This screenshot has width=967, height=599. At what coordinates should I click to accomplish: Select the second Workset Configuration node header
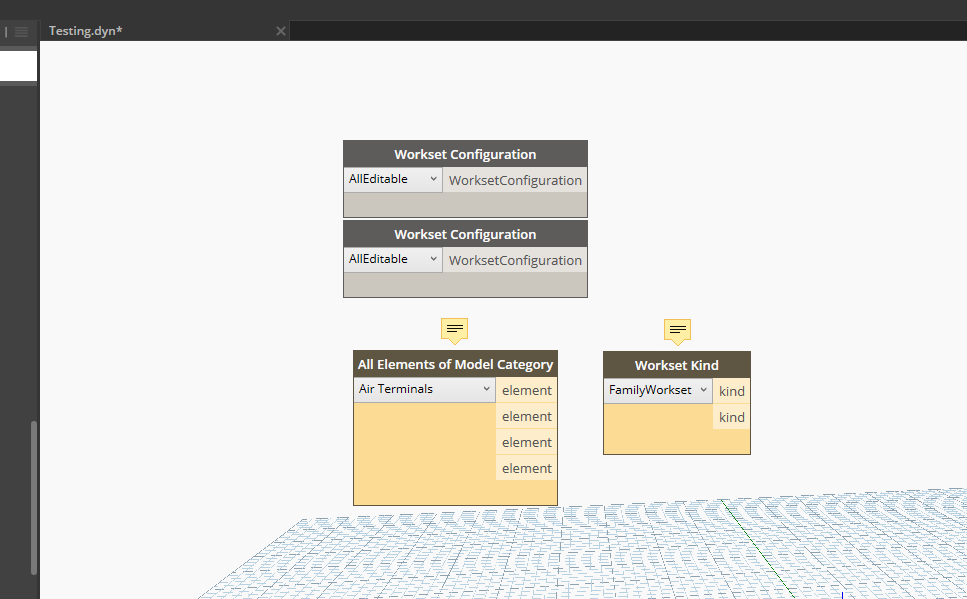(x=465, y=233)
